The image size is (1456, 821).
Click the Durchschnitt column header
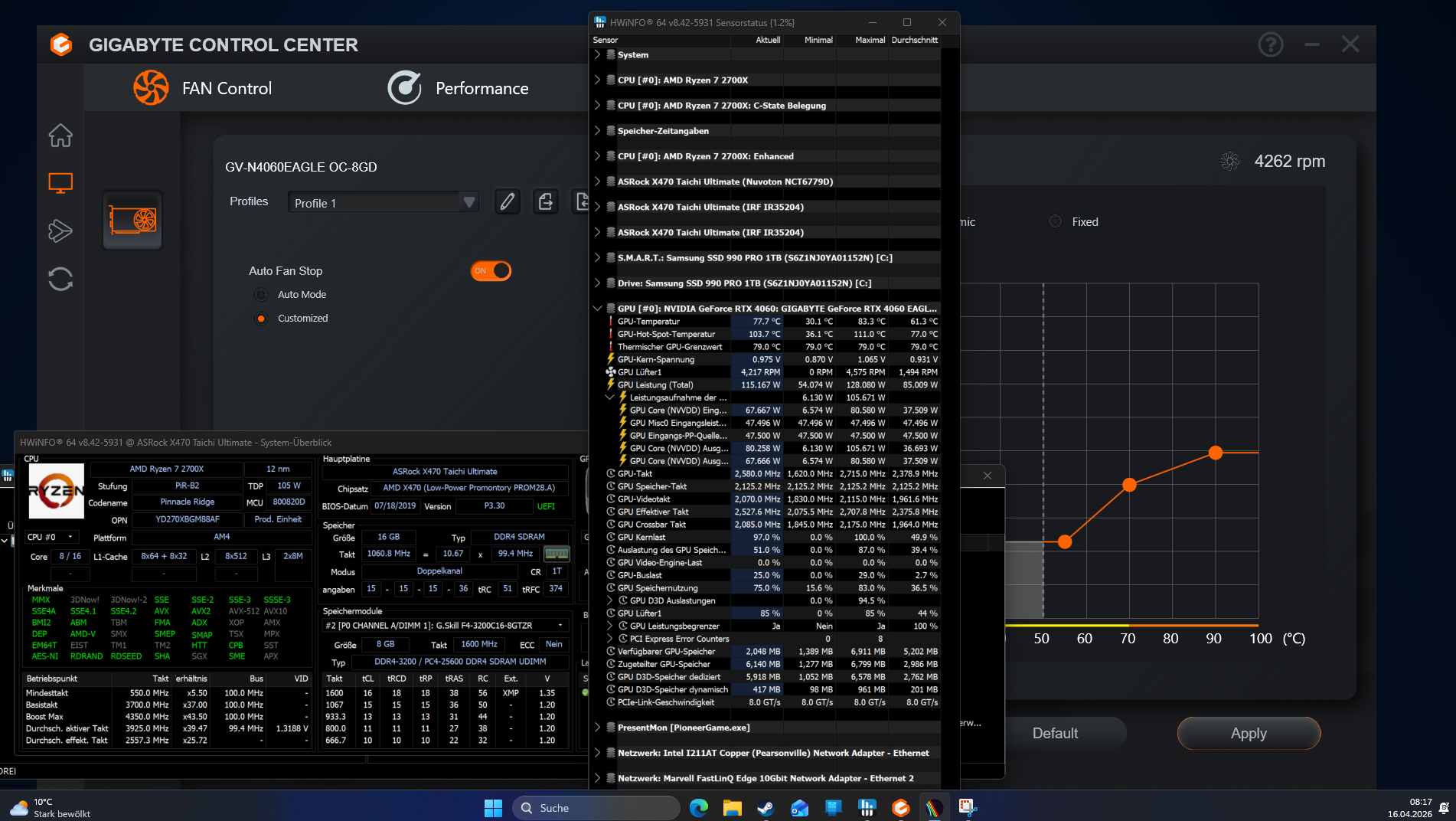[914, 40]
